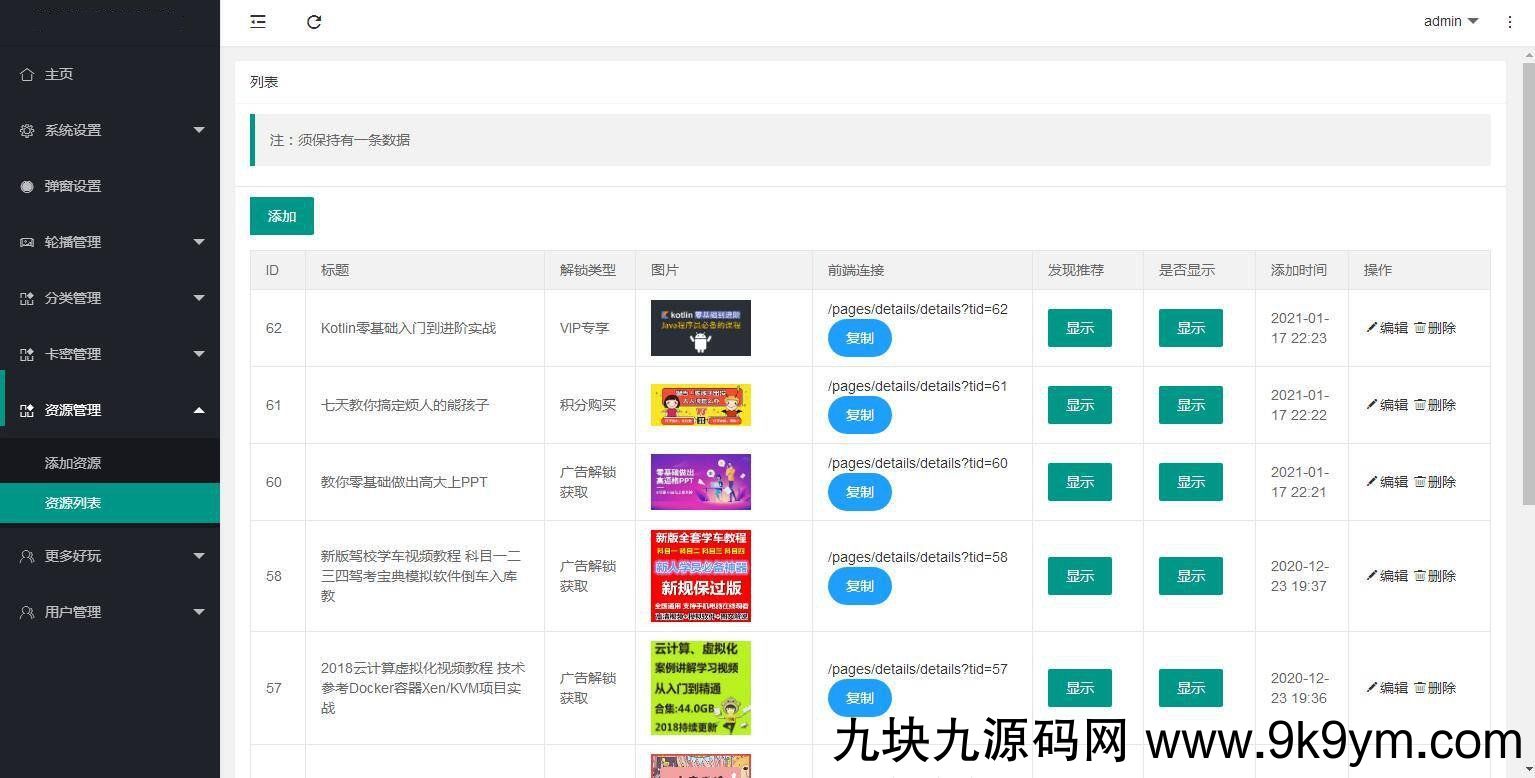This screenshot has height=778, width=1535.
Task: Collapse the 资源管理 menu section
Action: click(x=198, y=410)
